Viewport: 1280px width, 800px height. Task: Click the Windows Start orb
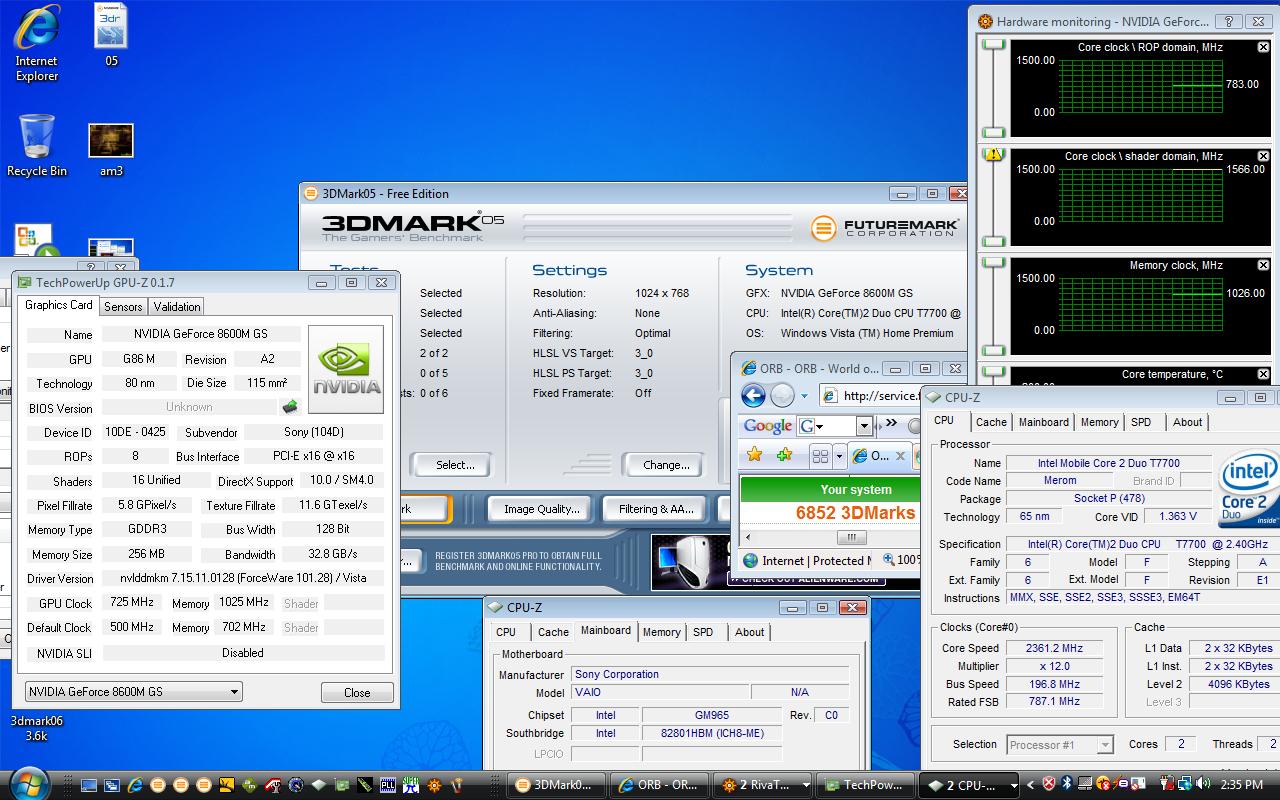tap(28, 783)
